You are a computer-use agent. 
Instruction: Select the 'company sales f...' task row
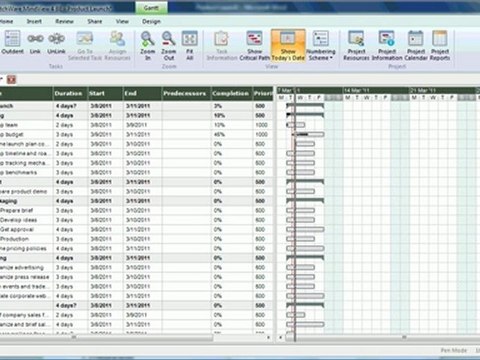[x=136, y=315]
